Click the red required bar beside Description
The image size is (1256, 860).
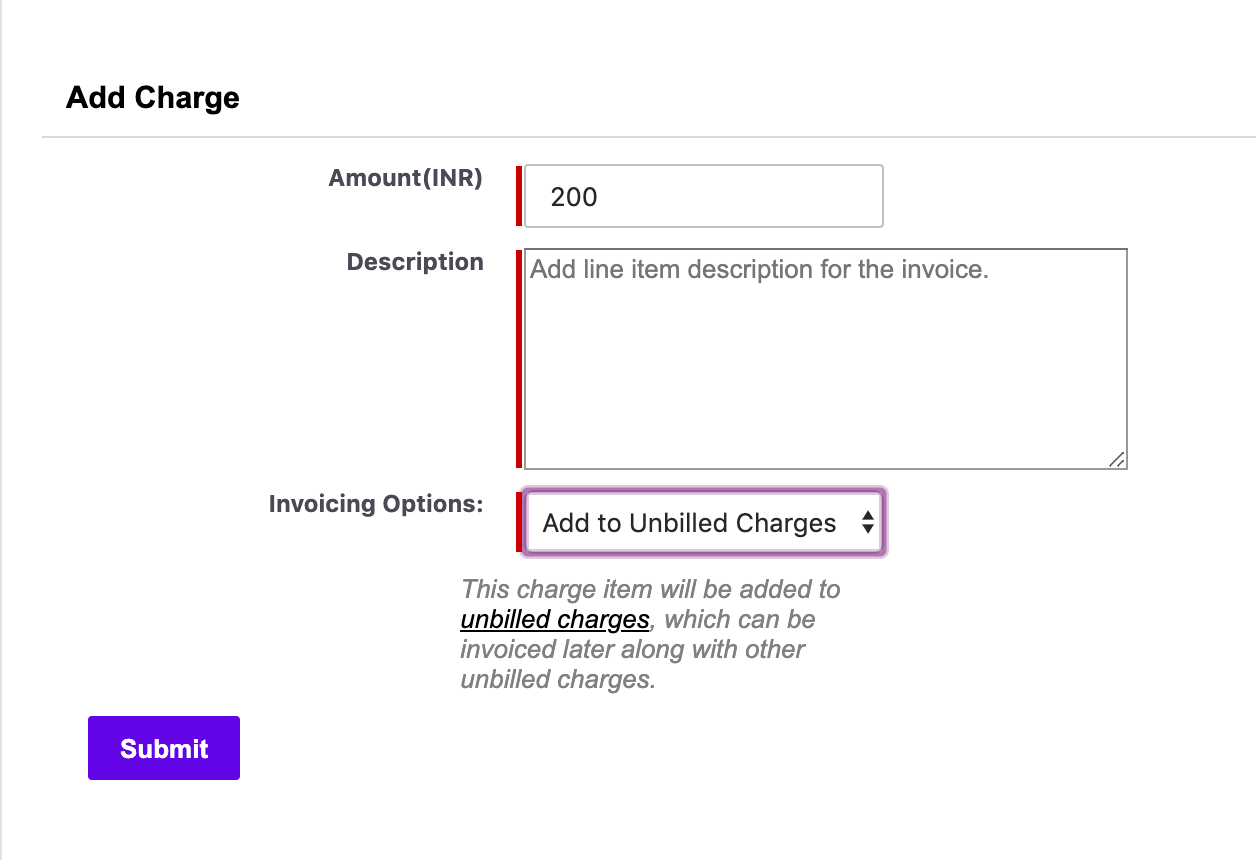(x=519, y=358)
